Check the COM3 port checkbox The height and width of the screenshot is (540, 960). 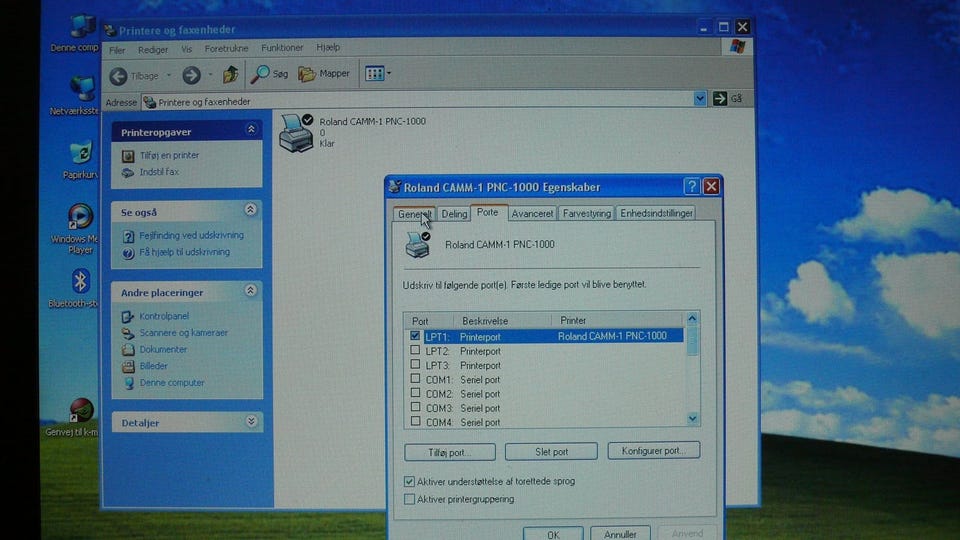pyautogui.click(x=415, y=407)
